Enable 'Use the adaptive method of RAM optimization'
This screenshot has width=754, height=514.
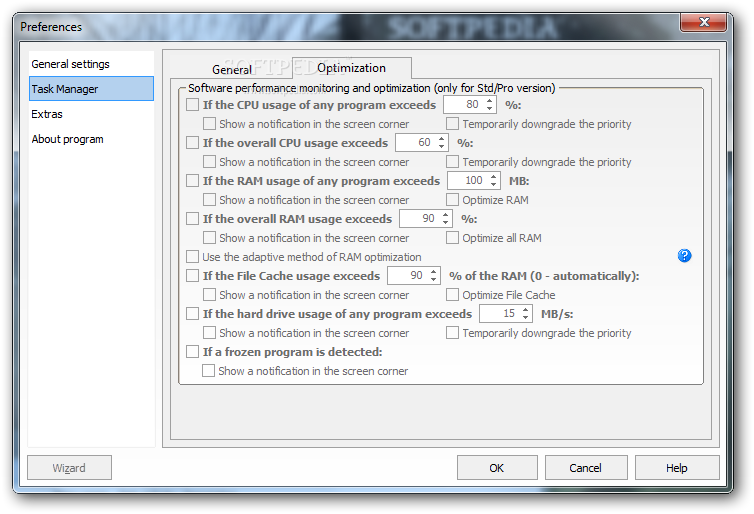click(192, 257)
